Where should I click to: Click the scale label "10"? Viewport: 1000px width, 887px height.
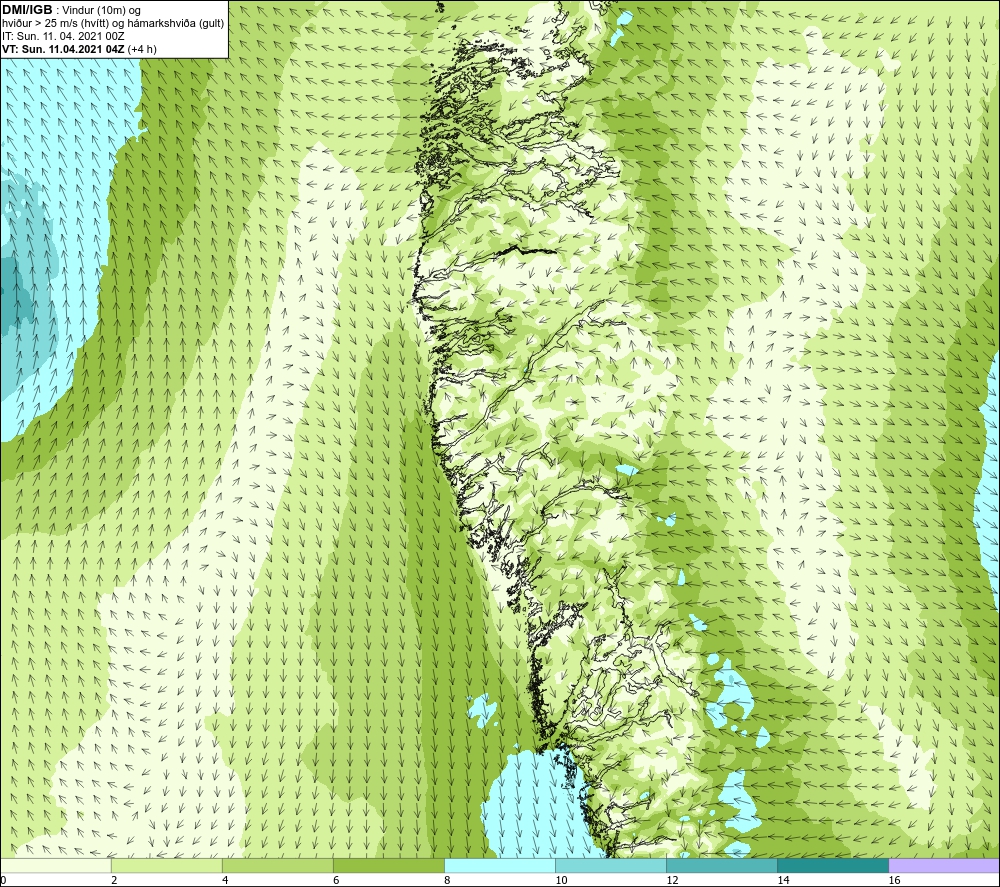[561, 881]
